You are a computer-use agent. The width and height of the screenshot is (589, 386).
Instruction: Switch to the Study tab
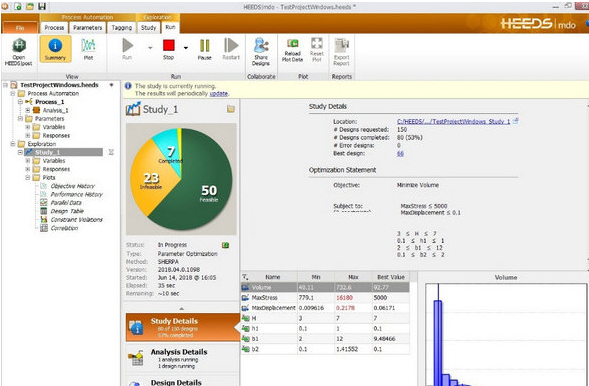[149, 28]
